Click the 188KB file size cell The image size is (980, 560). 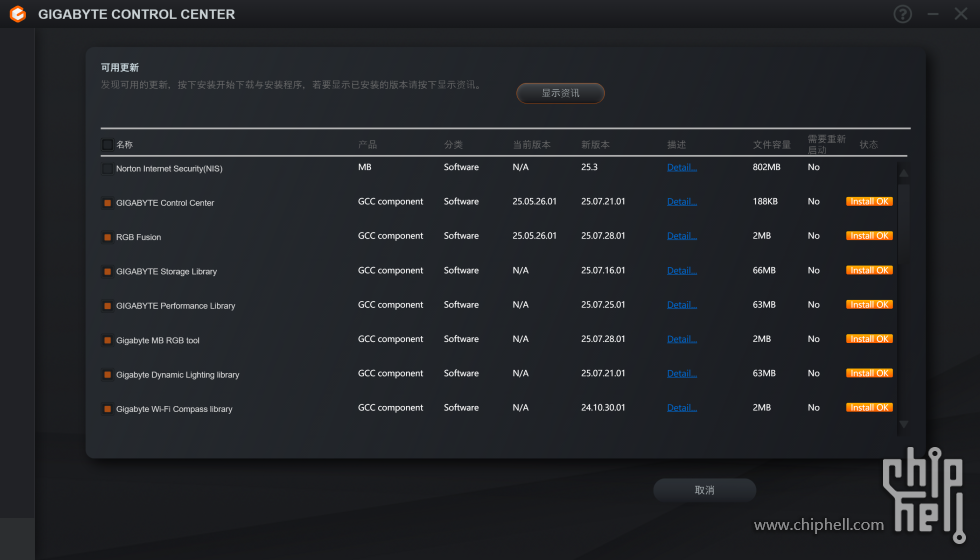pyautogui.click(x=766, y=201)
